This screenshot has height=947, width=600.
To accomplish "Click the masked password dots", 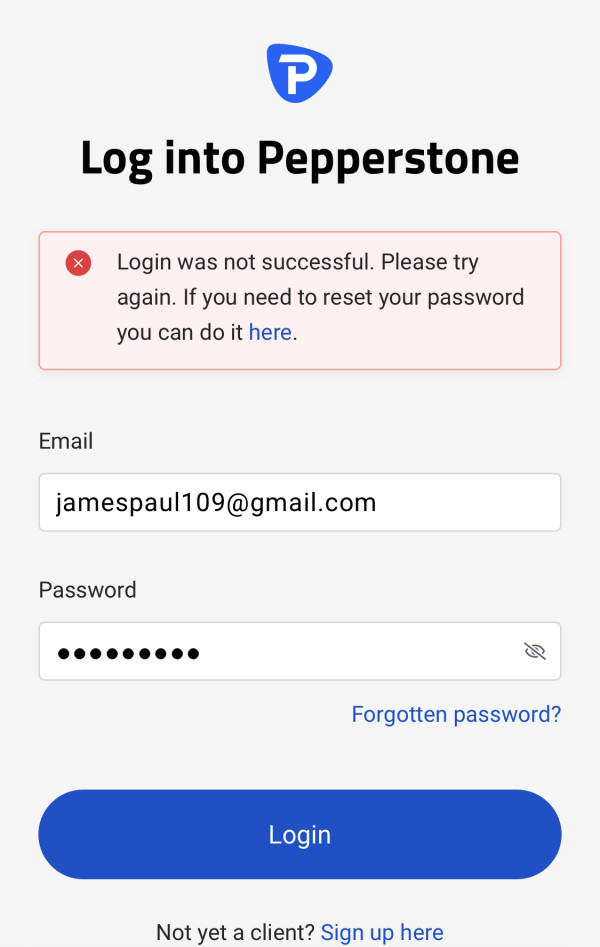I will (128, 653).
